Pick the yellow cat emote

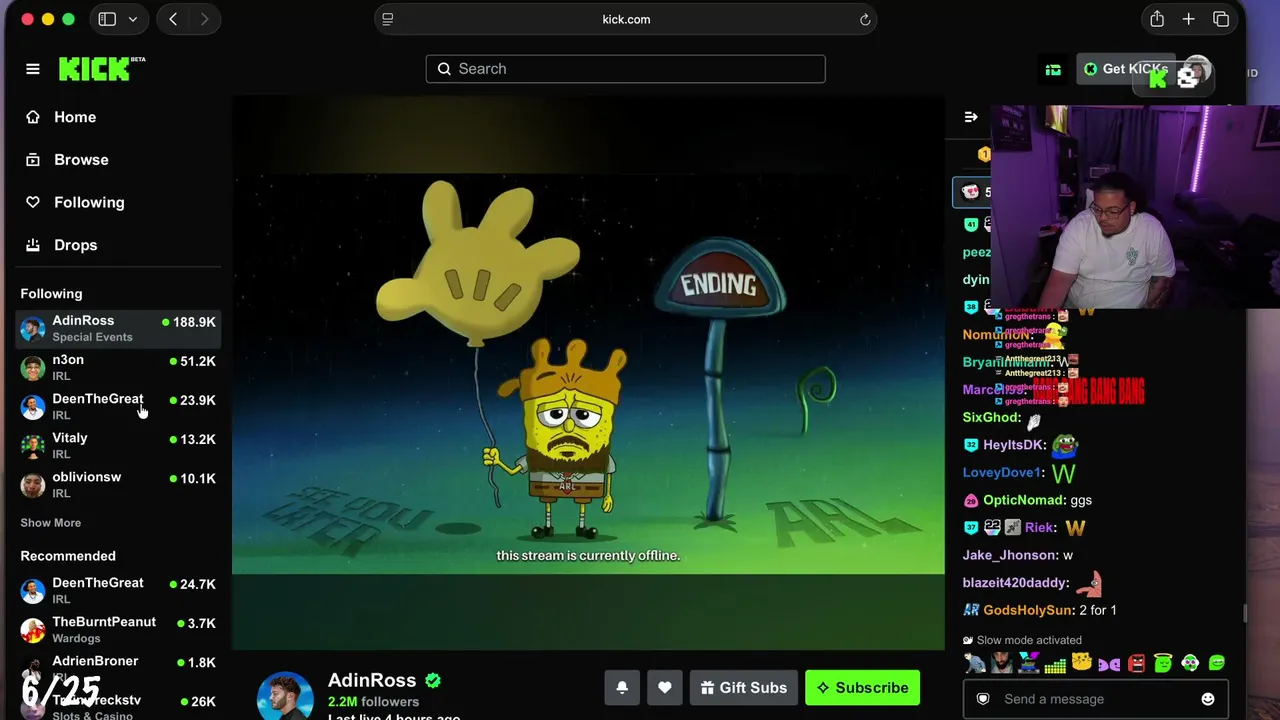click(1082, 662)
